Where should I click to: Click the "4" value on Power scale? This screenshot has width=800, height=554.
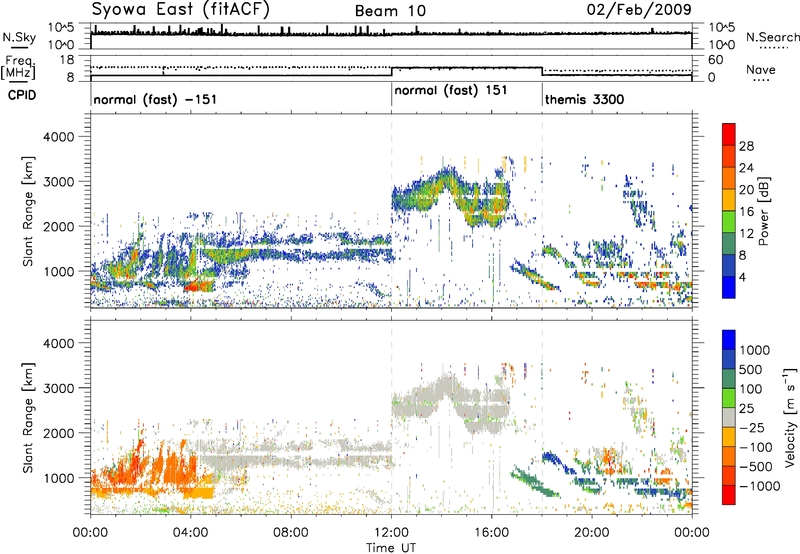(743, 278)
